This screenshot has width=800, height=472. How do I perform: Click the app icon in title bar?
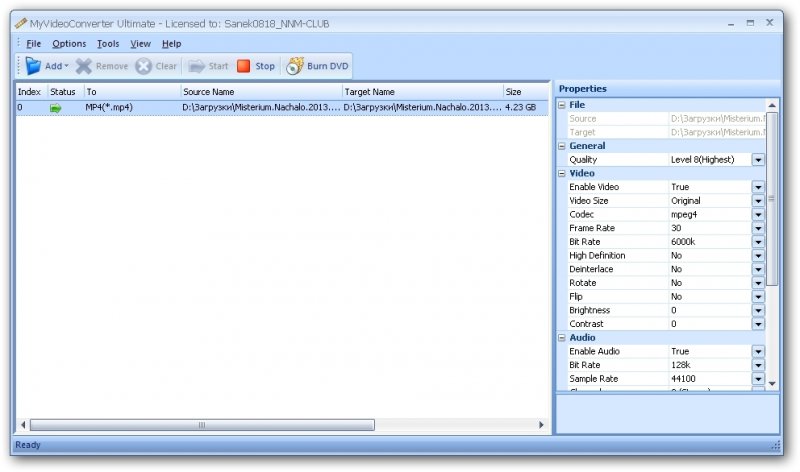(x=20, y=23)
